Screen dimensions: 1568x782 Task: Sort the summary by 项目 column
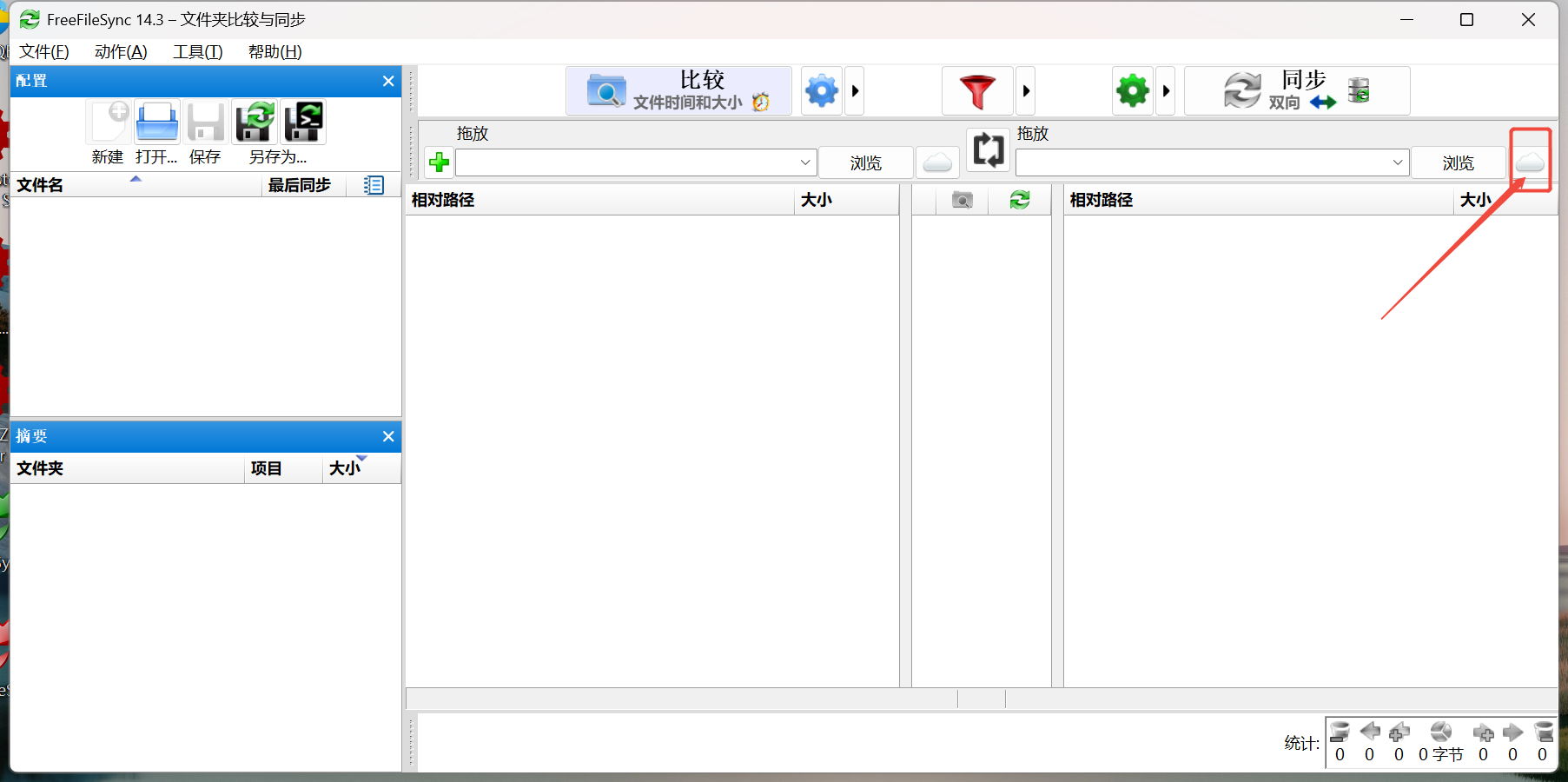point(283,468)
